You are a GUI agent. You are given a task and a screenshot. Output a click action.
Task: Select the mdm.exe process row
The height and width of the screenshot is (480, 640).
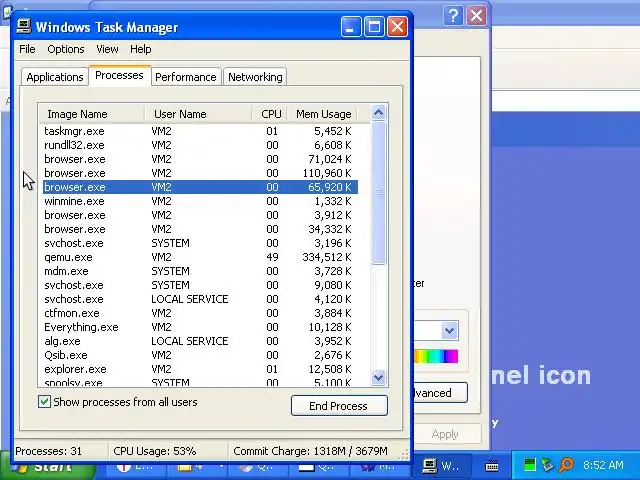click(x=200, y=271)
